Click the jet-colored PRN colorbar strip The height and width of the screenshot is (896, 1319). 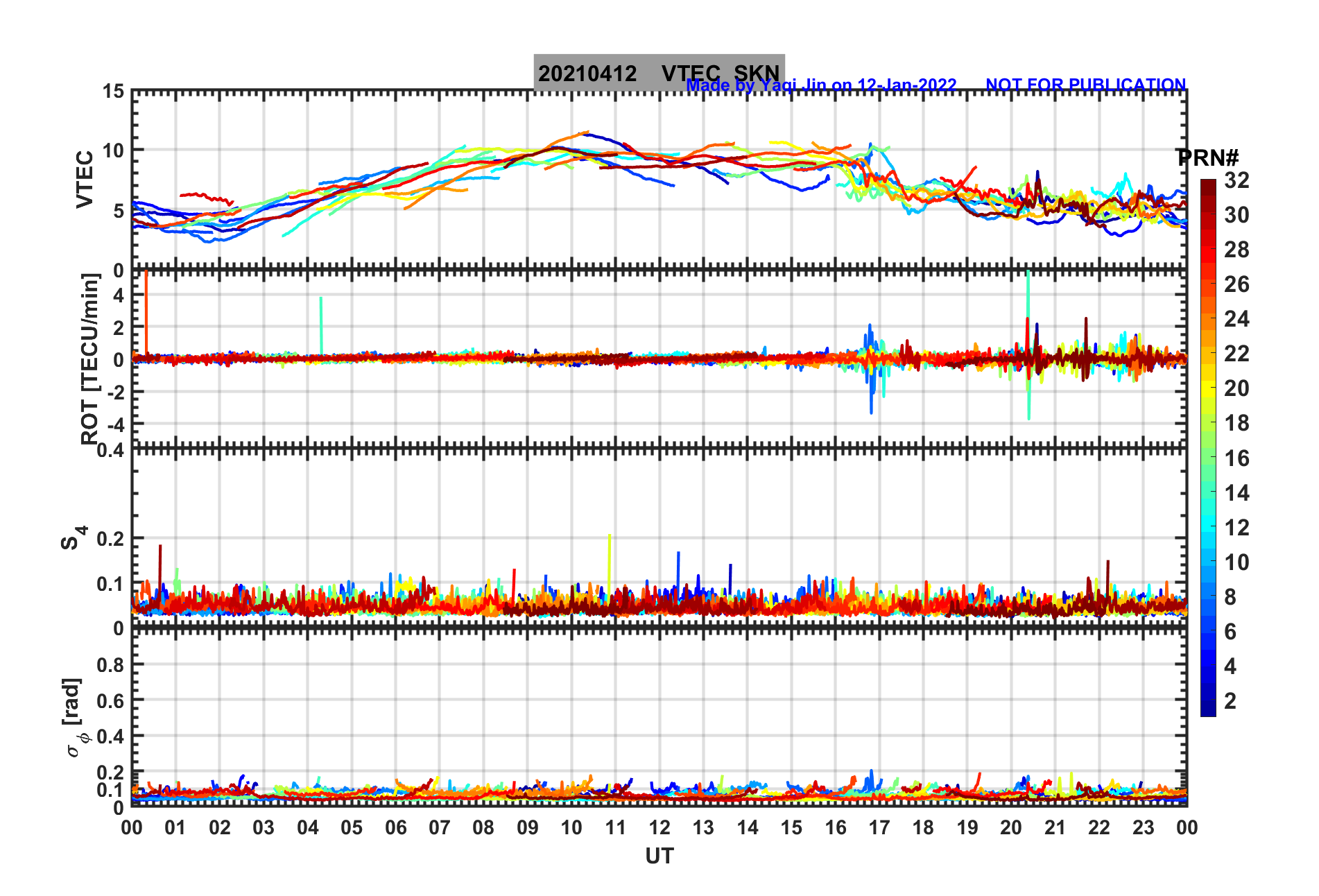1208,448
